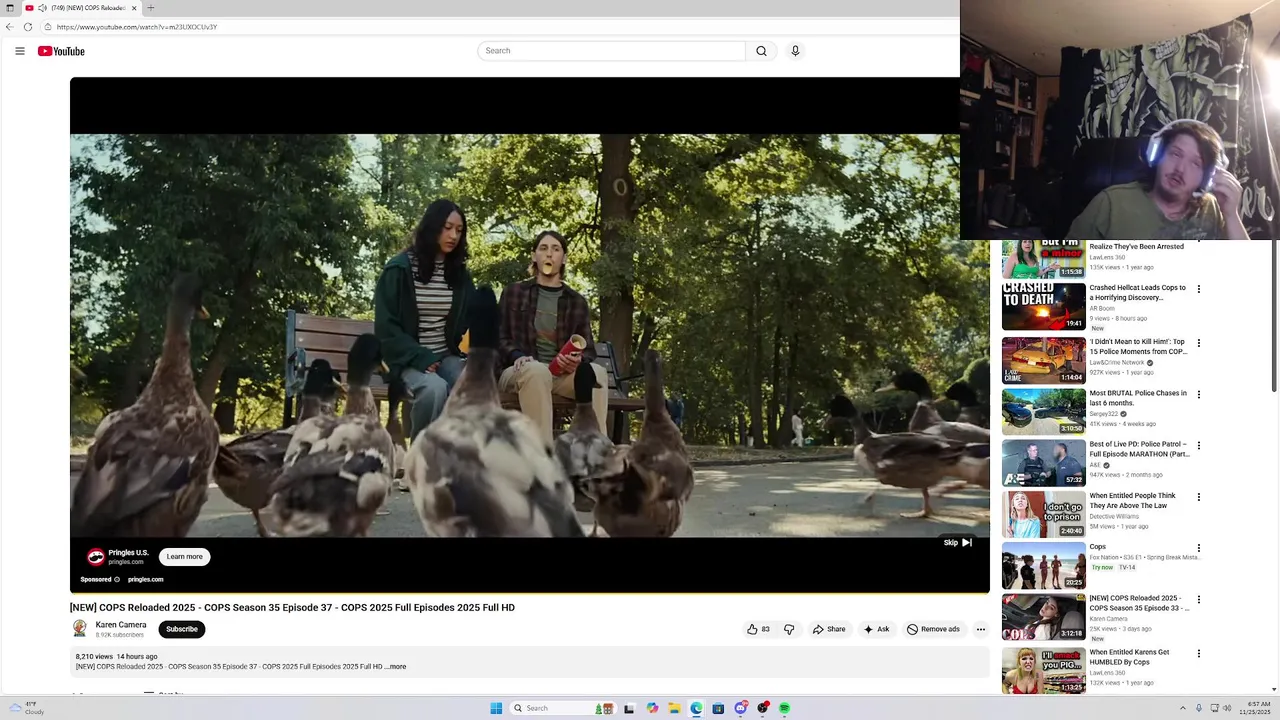Go to YouTube home via logo
This screenshot has width=1280, height=720.
61,51
